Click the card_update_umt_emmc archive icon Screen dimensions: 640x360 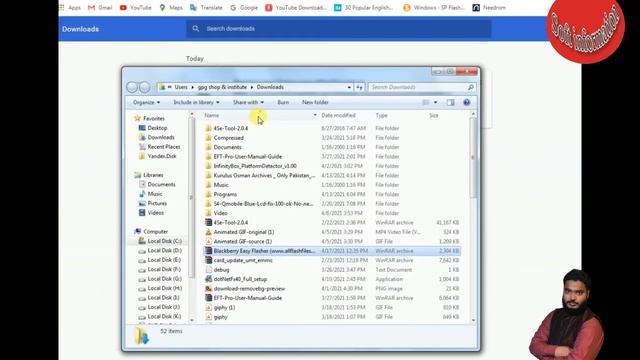(209, 260)
